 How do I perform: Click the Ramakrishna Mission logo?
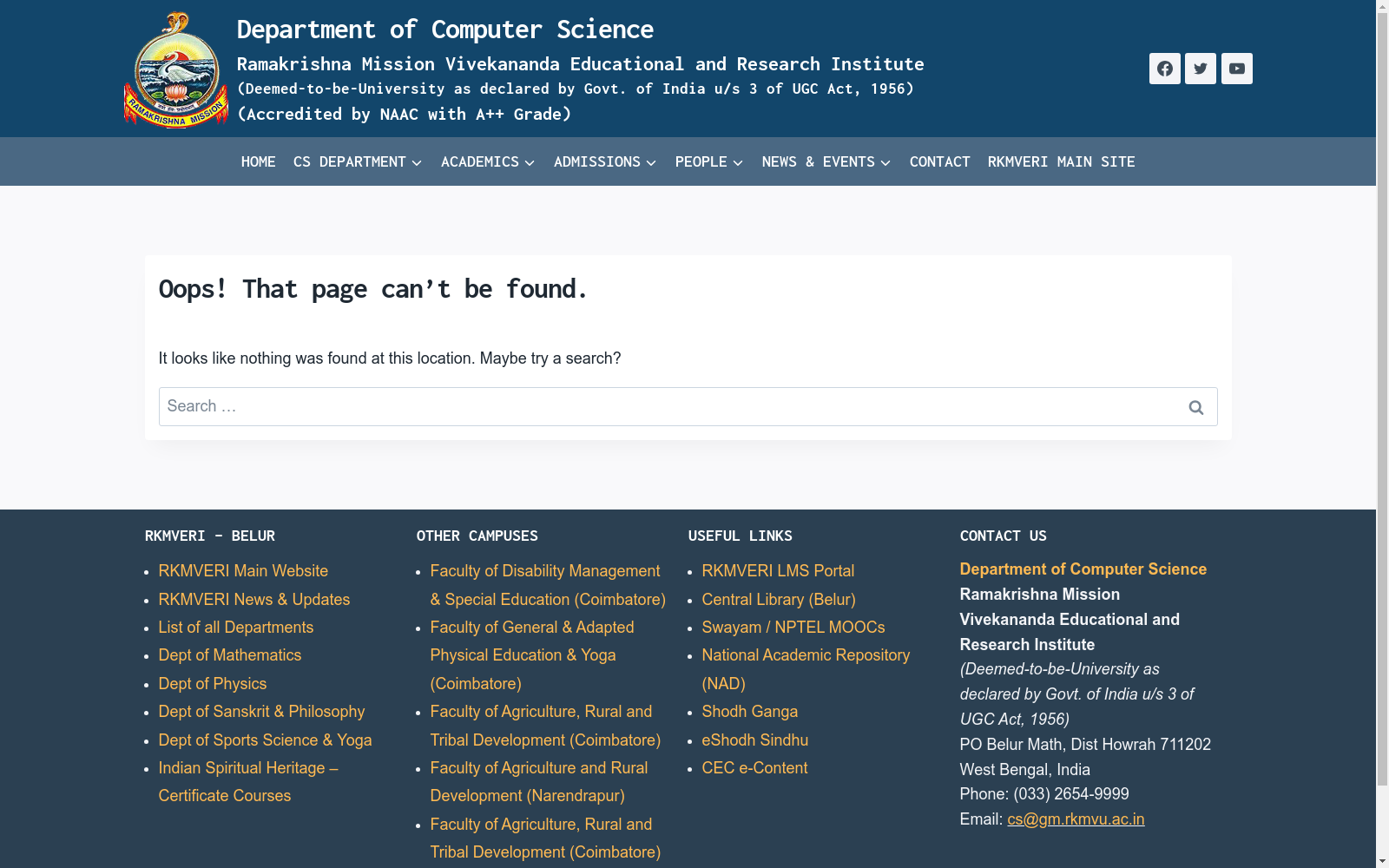176,69
